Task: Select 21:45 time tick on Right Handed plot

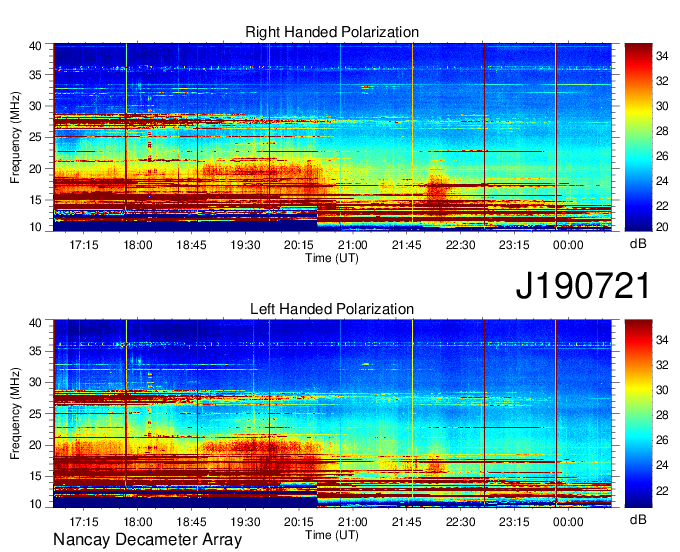Action: [406, 245]
